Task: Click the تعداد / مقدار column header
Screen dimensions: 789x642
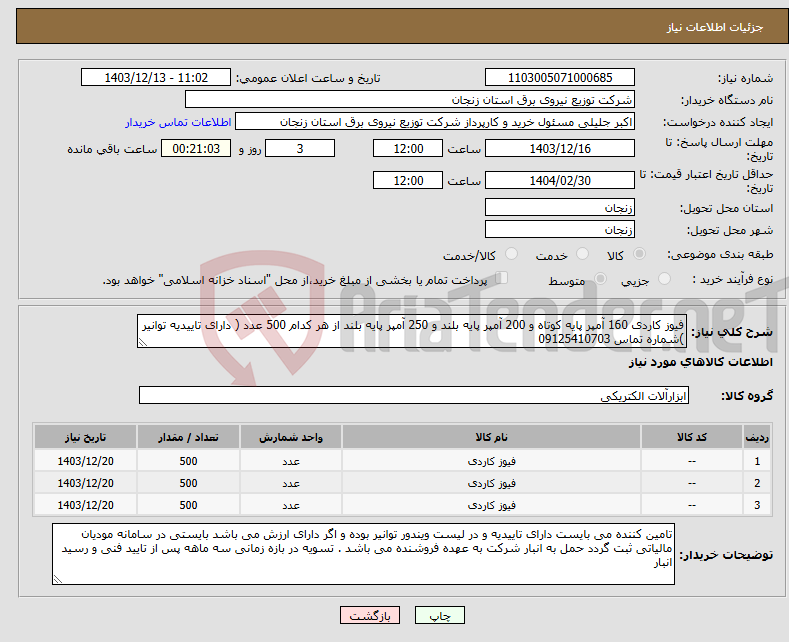Action: (x=188, y=437)
